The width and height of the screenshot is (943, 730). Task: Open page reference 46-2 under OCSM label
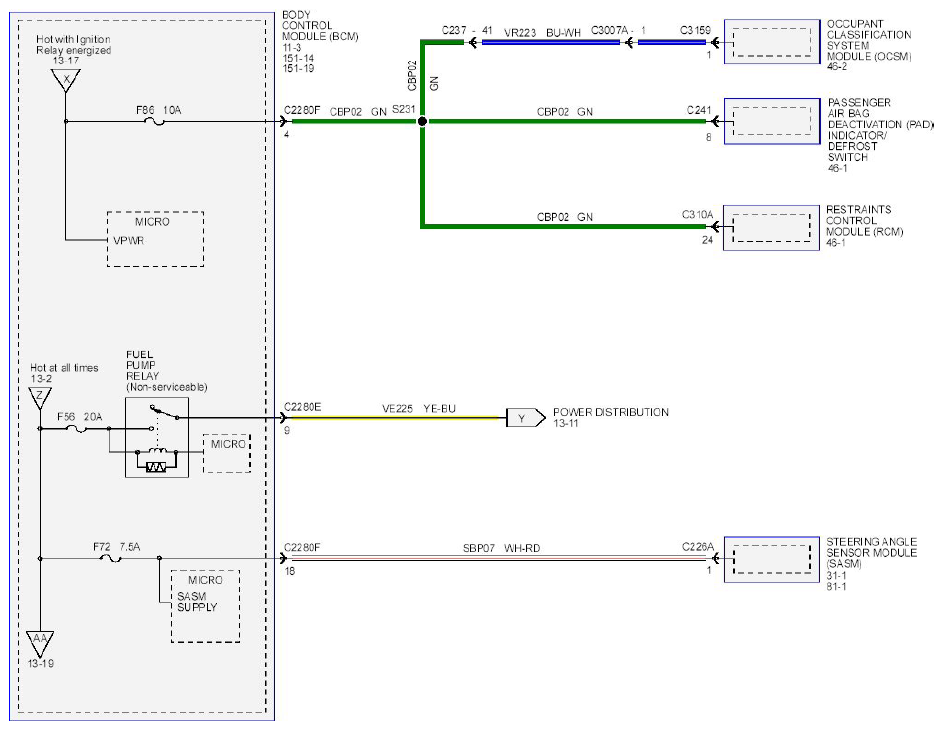837,67
